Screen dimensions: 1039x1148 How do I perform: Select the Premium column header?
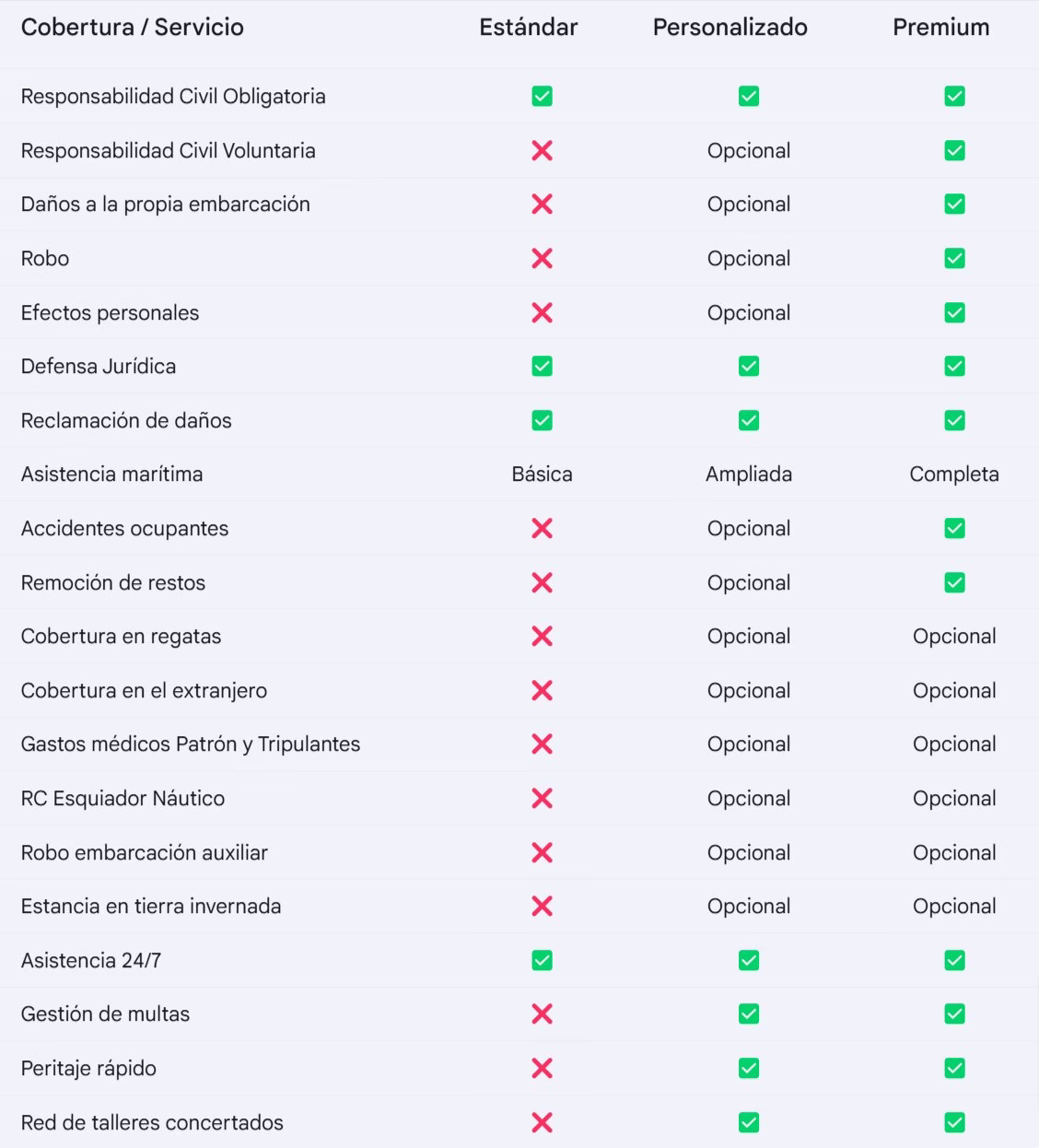pyautogui.click(x=940, y=28)
